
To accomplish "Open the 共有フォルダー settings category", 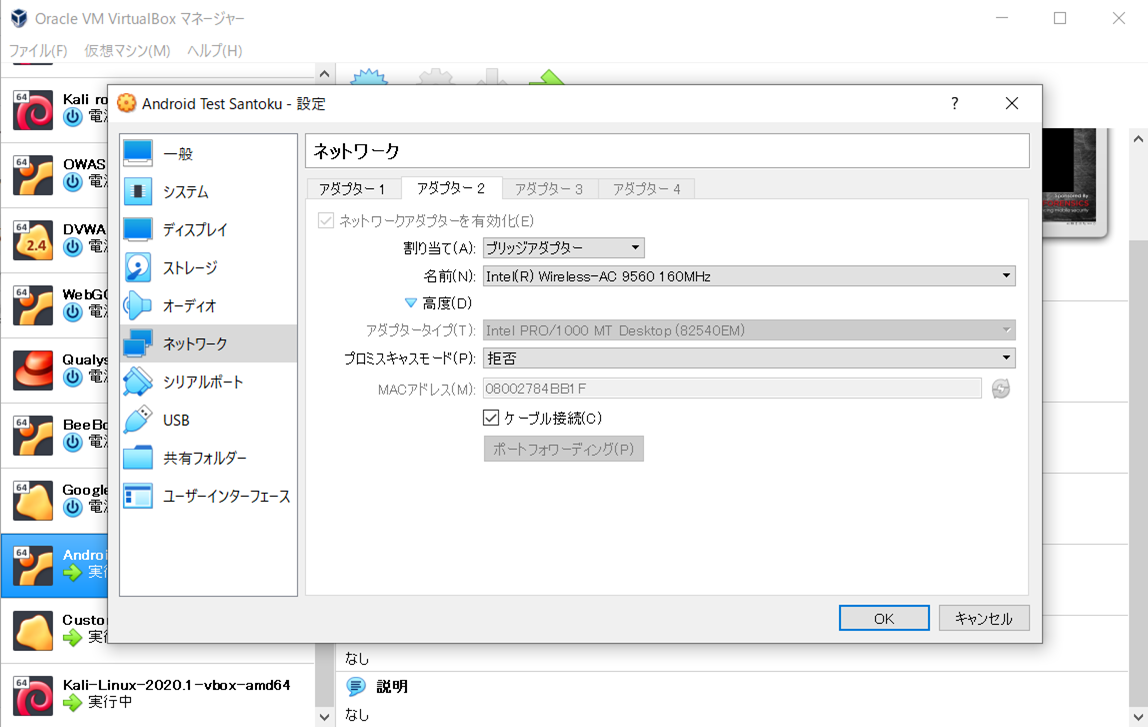I will click(x=209, y=458).
